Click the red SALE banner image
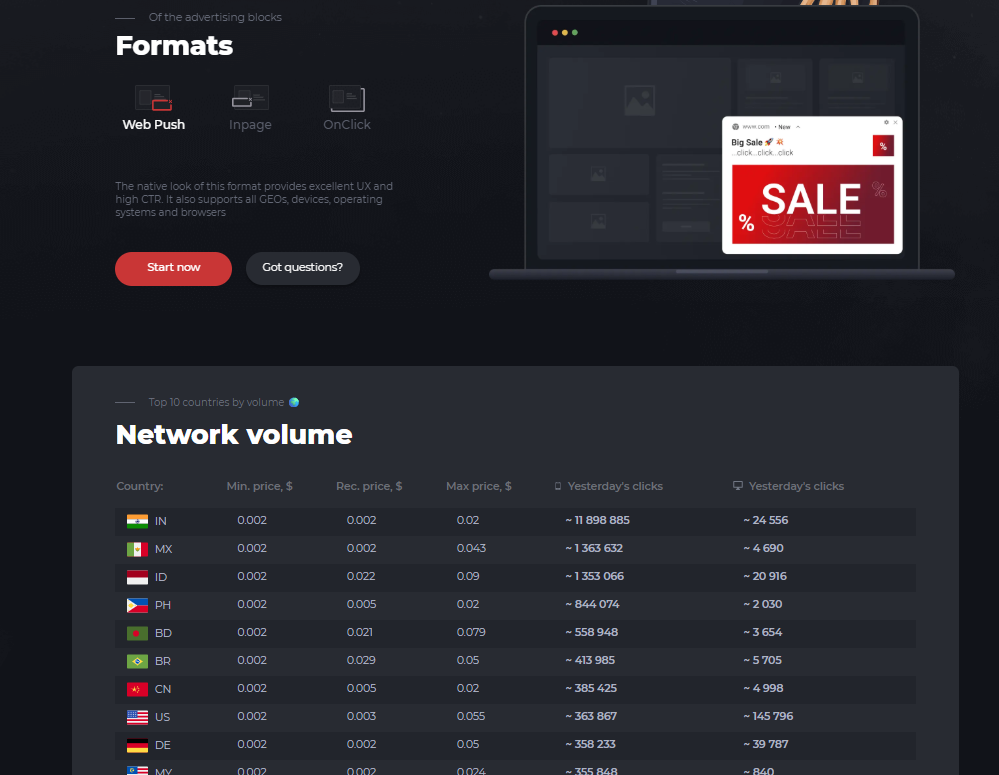The image size is (999, 775). point(811,205)
